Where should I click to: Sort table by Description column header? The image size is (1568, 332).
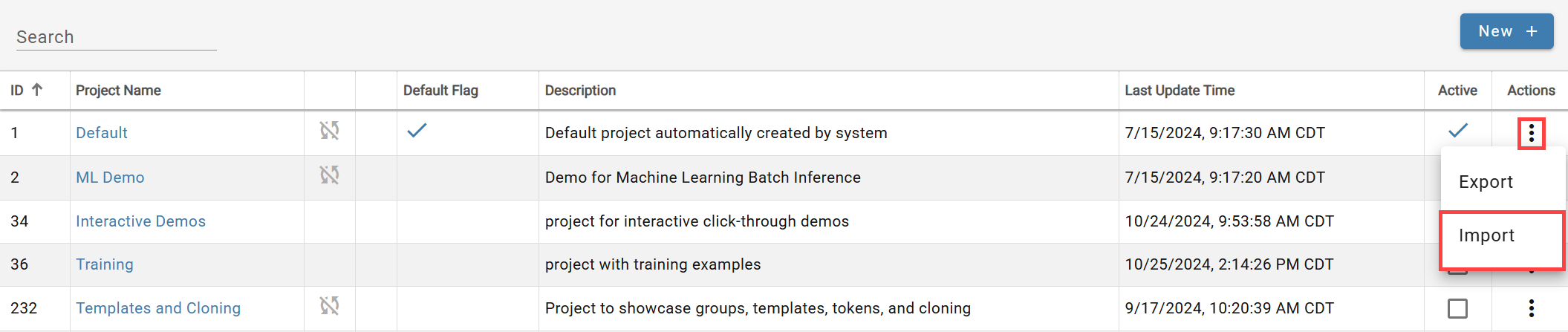tap(580, 91)
